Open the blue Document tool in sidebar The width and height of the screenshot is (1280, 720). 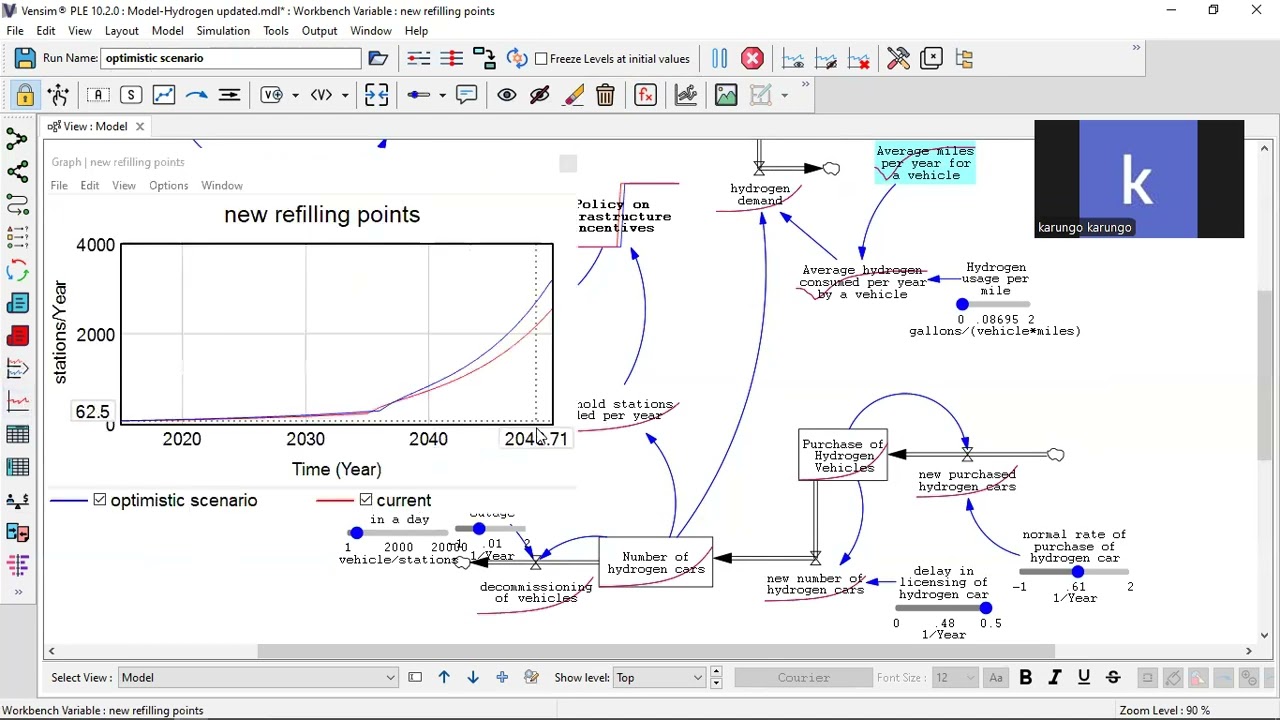click(x=17, y=303)
